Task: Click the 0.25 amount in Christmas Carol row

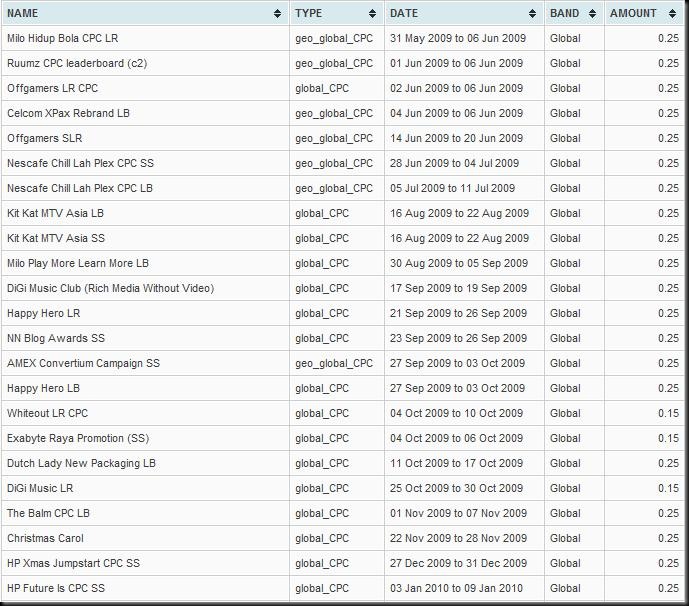Action: tap(668, 539)
